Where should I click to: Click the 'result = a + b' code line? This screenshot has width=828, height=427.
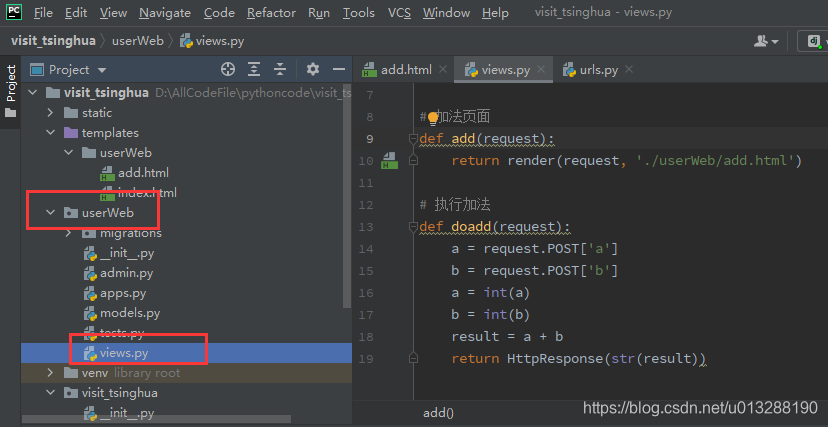[507, 337]
